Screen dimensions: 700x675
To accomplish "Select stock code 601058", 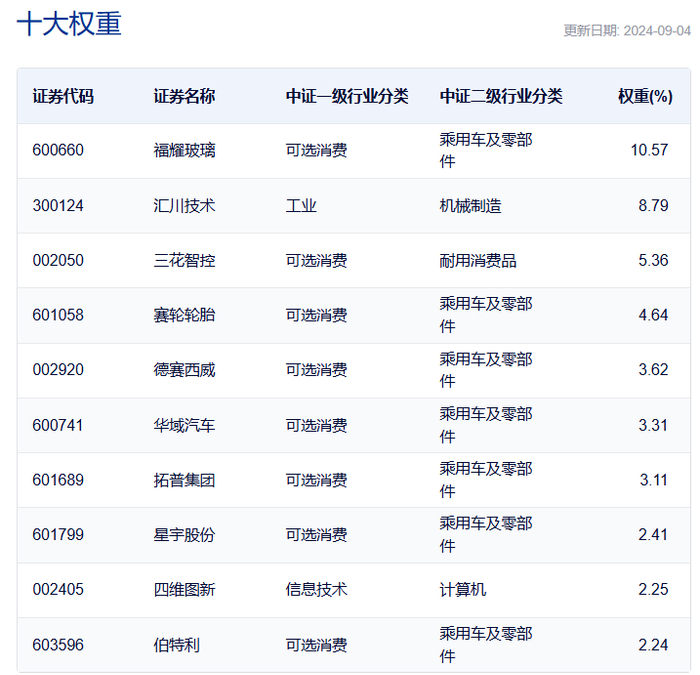I will pos(58,315).
